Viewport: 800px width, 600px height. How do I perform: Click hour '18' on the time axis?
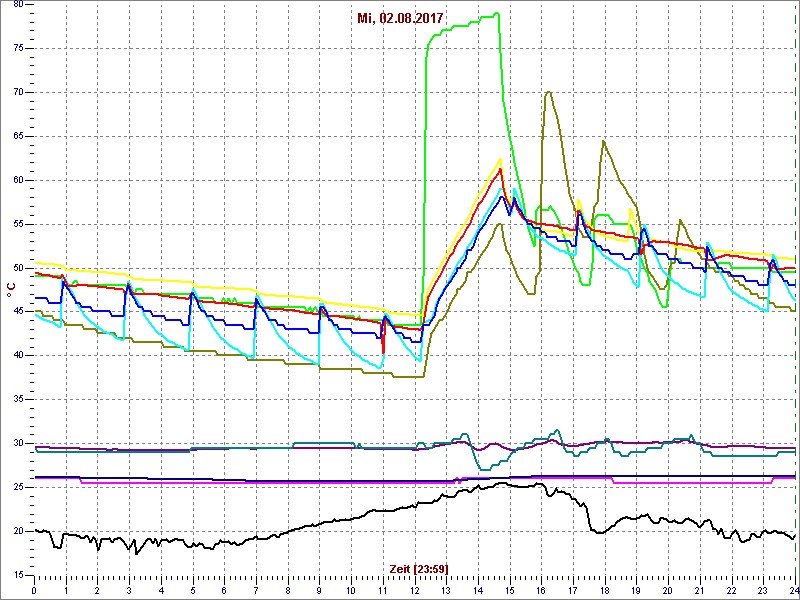(x=605, y=590)
